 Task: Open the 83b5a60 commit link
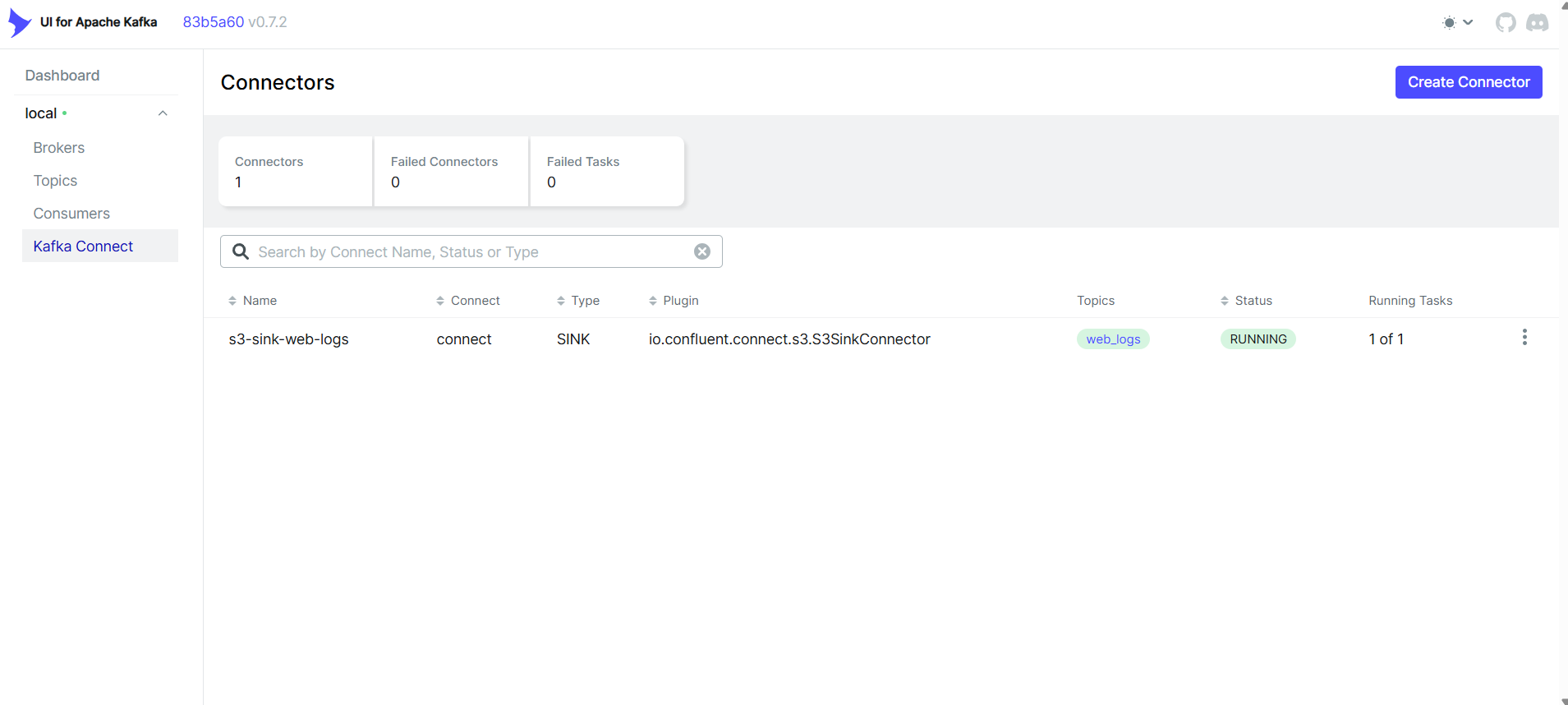214,22
